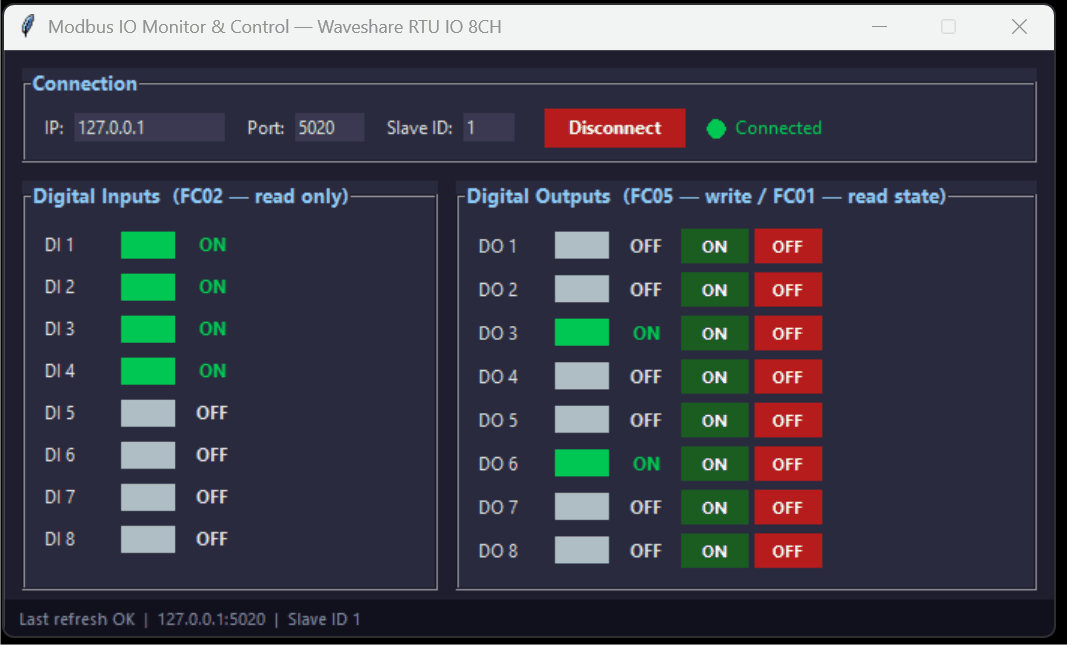Click the 'Last refresh OK' status bar text
This screenshot has width=1067, height=645.
click(77, 619)
